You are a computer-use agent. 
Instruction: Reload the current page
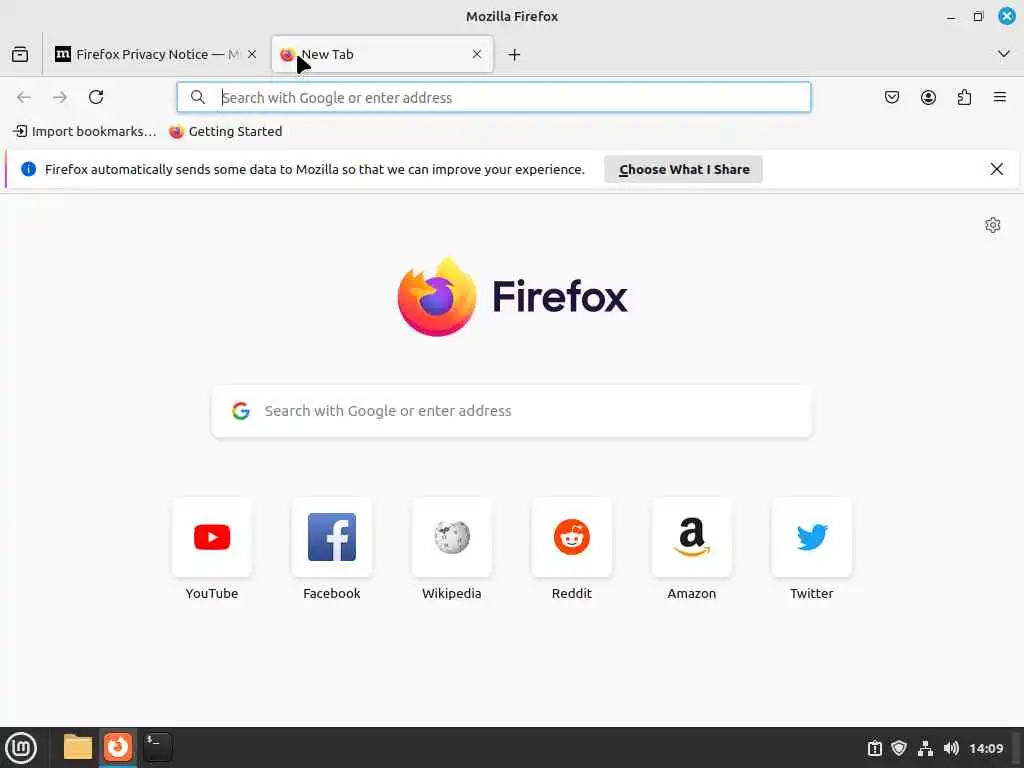[x=96, y=97]
